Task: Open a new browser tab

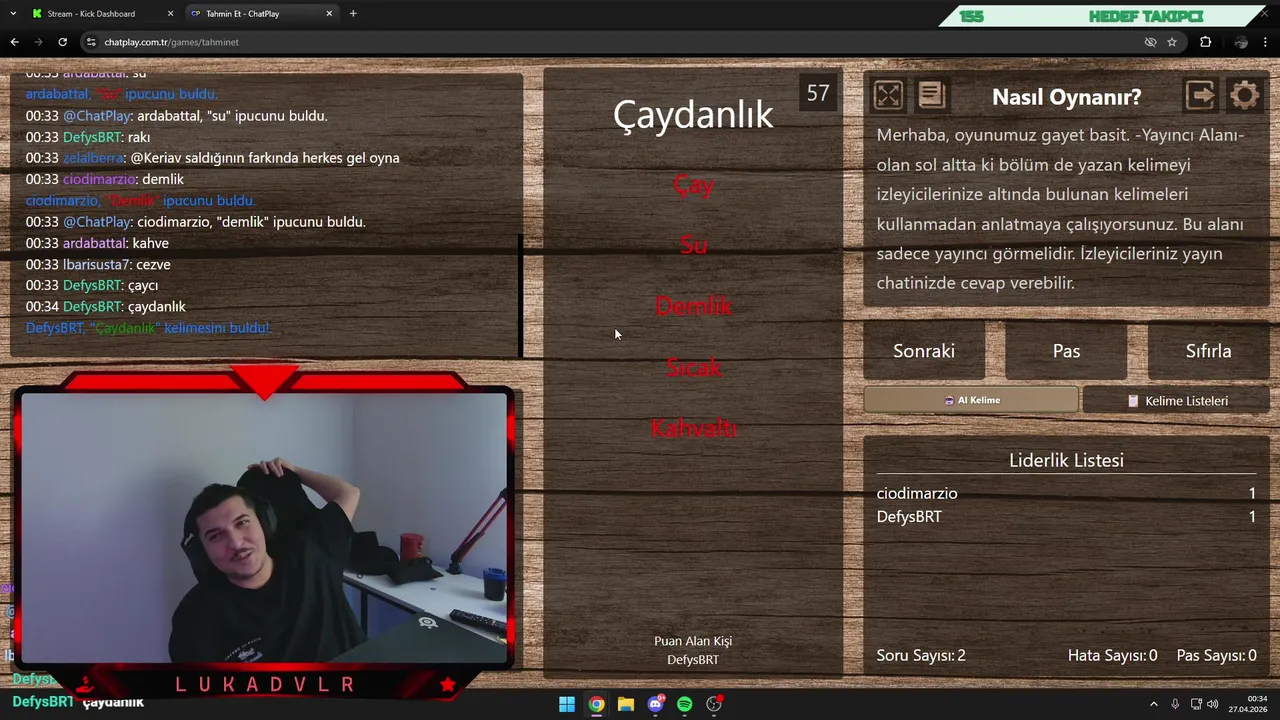Action: pyautogui.click(x=353, y=13)
